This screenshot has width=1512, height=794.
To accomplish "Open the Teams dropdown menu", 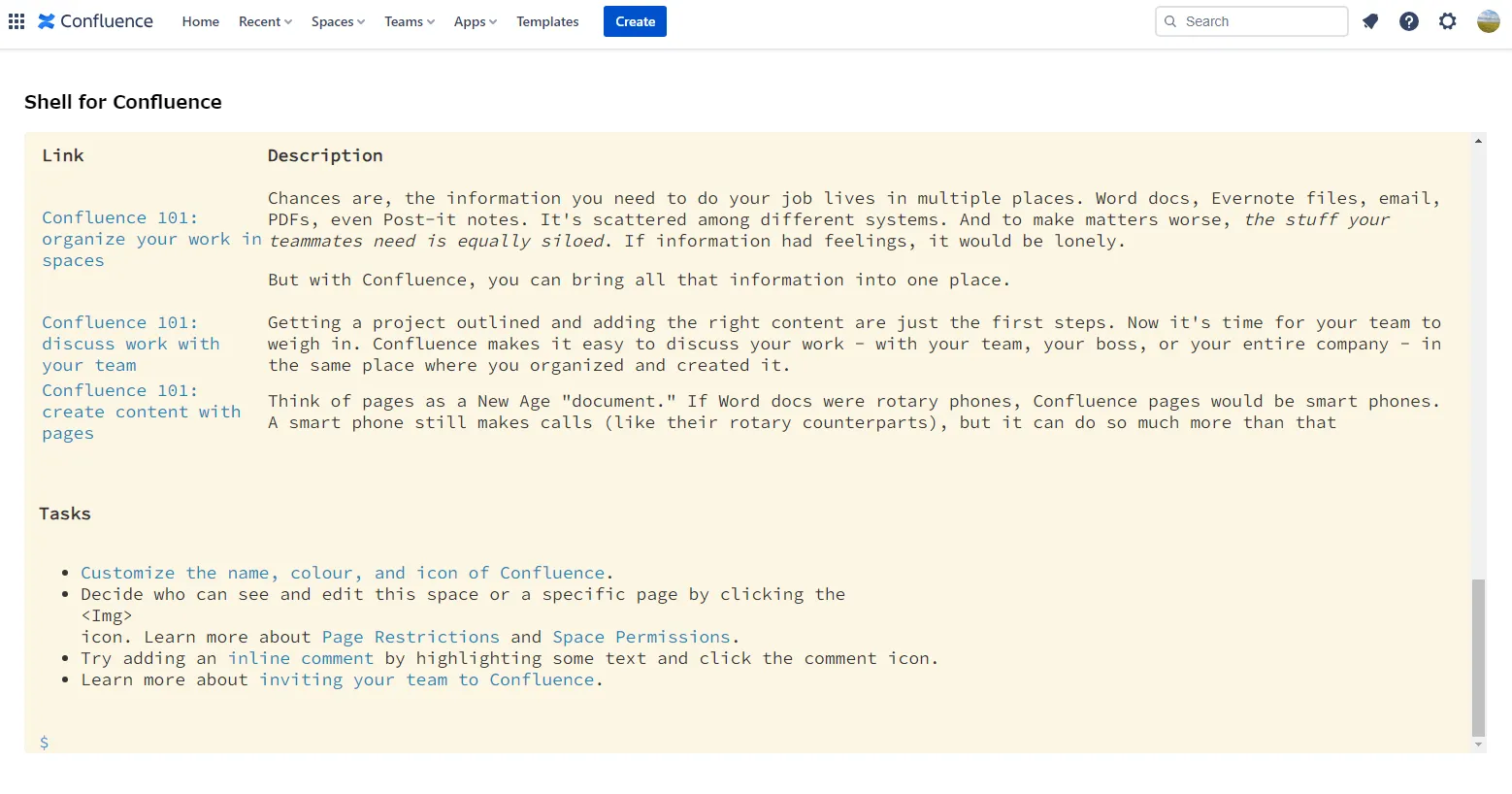I will pyautogui.click(x=409, y=21).
